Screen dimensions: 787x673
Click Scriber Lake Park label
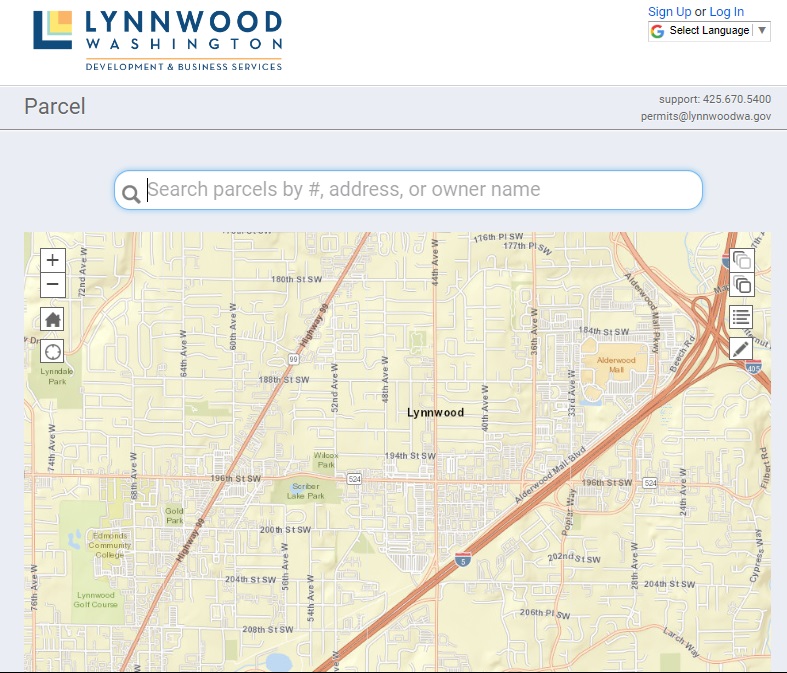(306, 491)
